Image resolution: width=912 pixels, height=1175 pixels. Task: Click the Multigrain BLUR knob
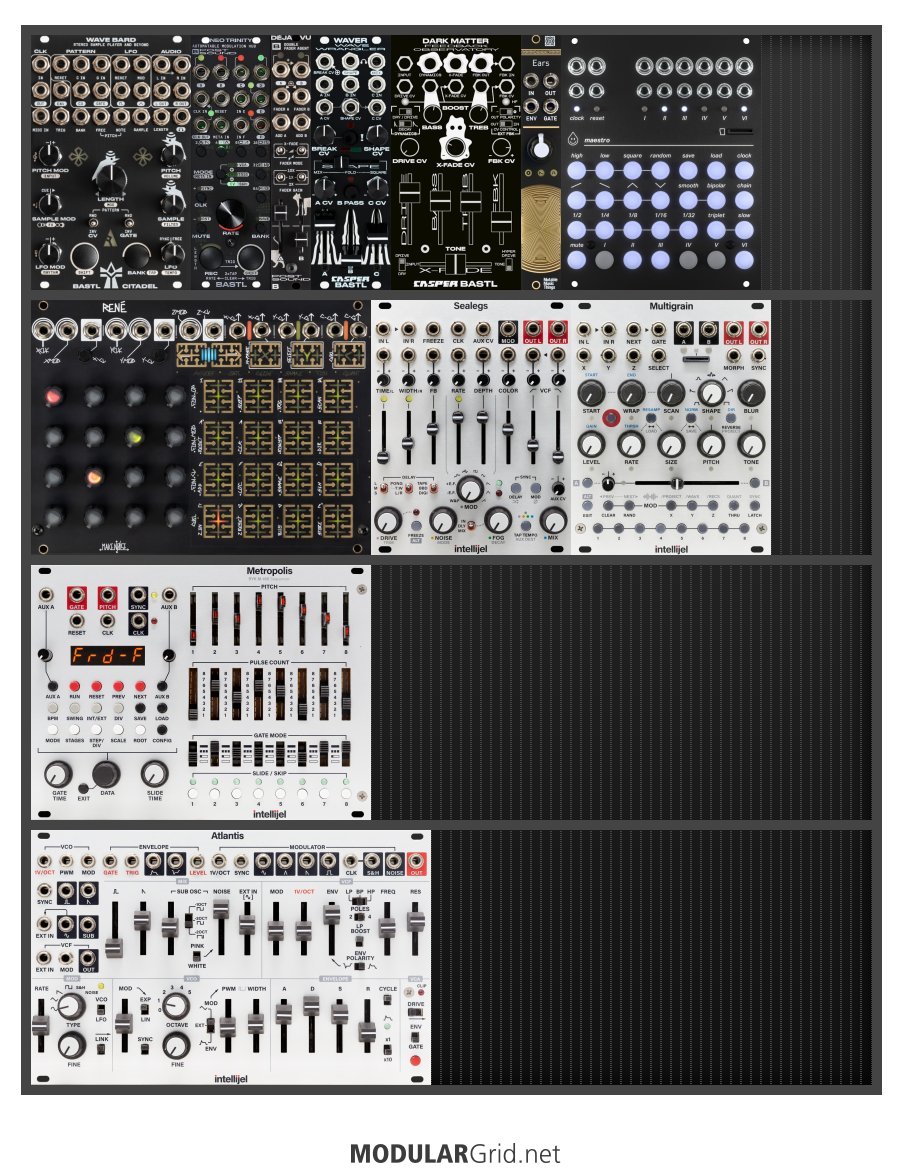point(751,393)
